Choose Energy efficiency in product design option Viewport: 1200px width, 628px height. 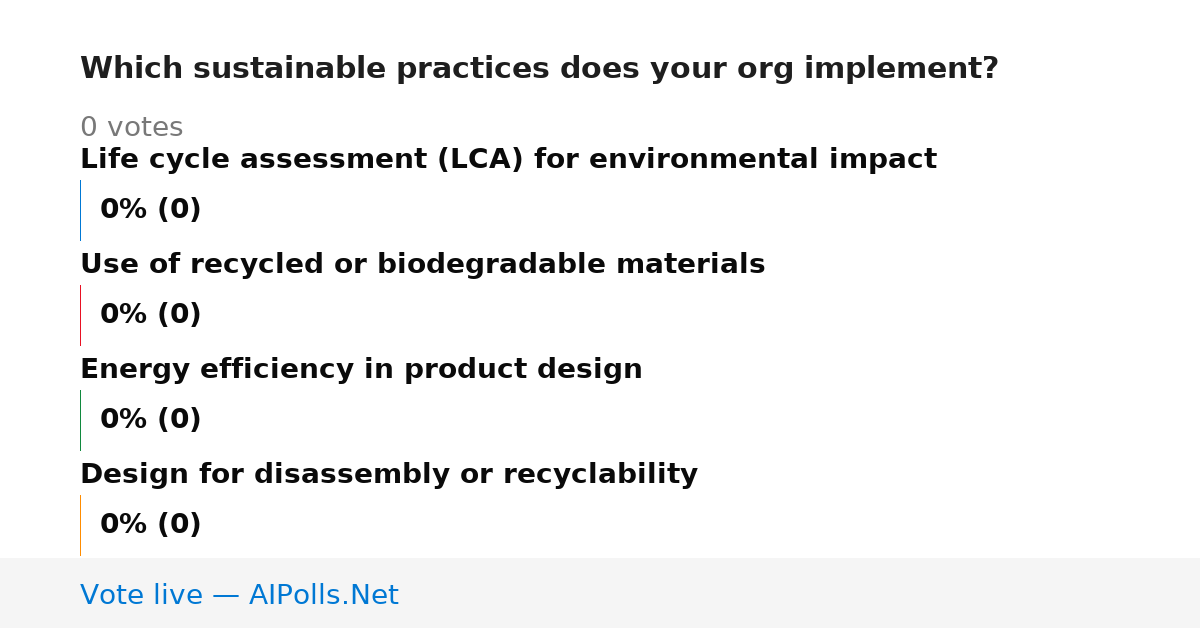pyautogui.click(x=361, y=370)
